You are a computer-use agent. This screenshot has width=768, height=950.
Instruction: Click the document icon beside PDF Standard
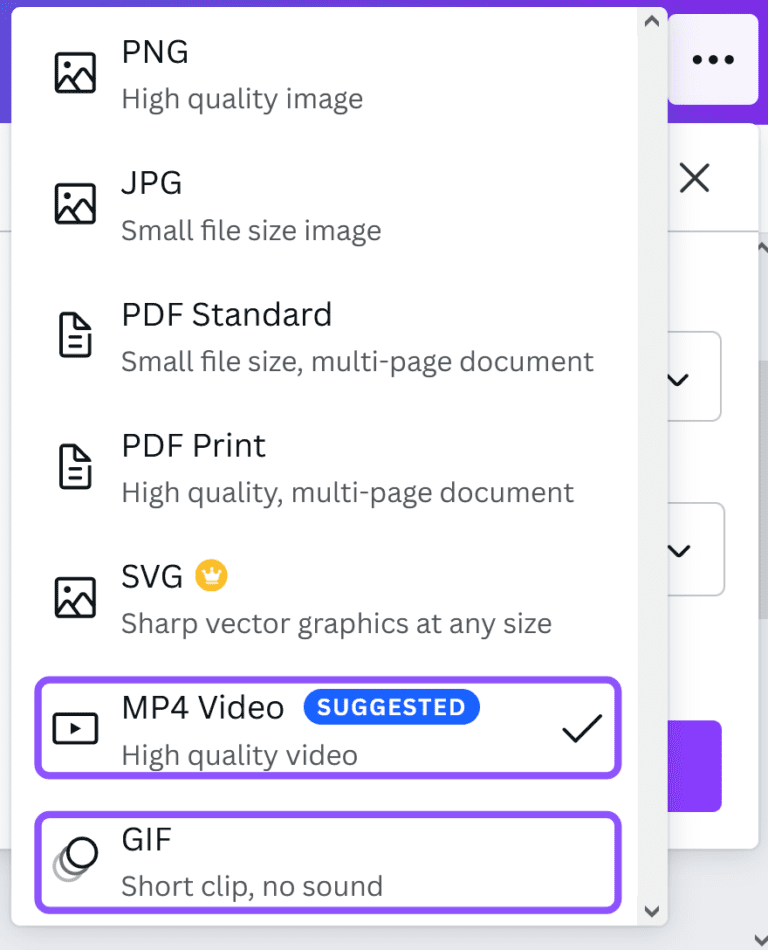(x=75, y=335)
